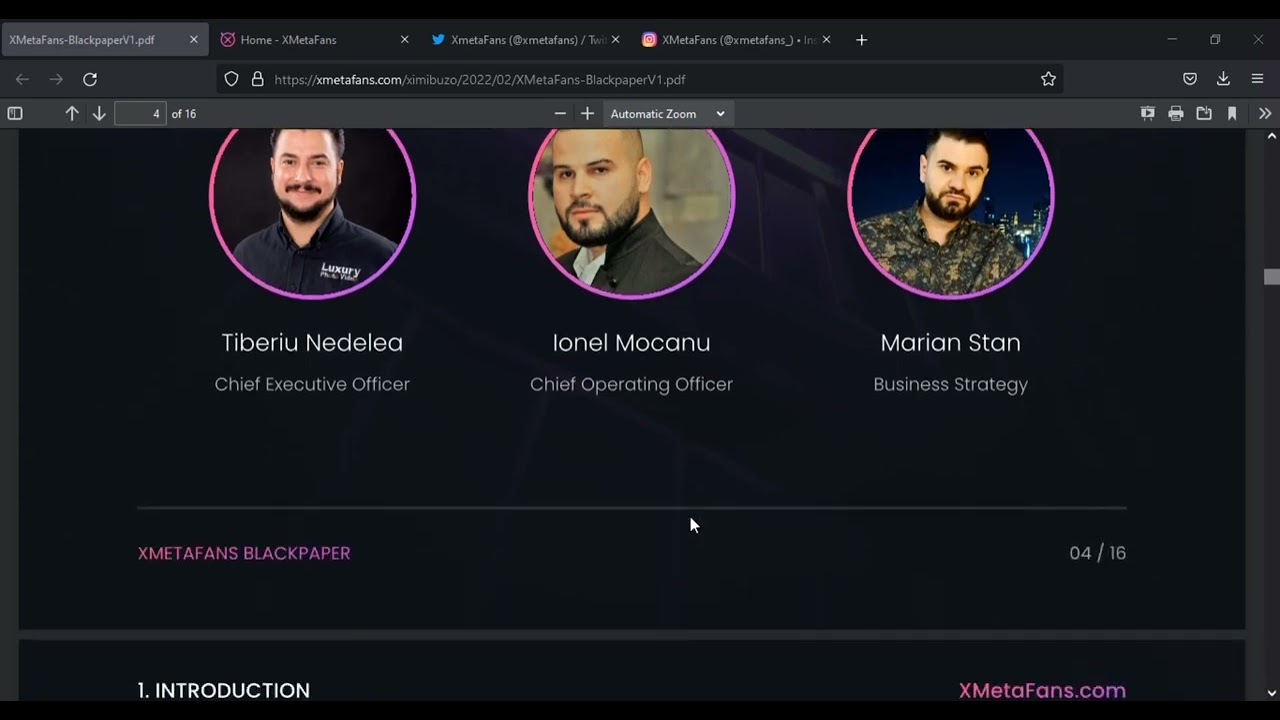Switch to Home - XMetaFans tab
1280x720 pixels.
click(x=314, y=40)
